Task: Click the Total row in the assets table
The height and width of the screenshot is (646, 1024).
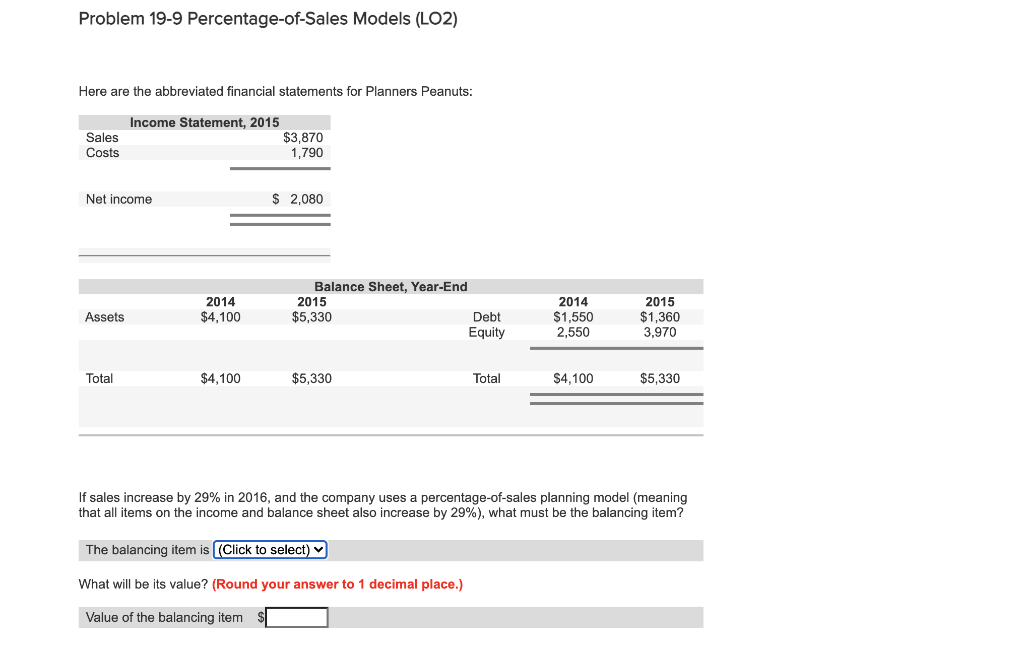Action: click(x=97, y=378)
